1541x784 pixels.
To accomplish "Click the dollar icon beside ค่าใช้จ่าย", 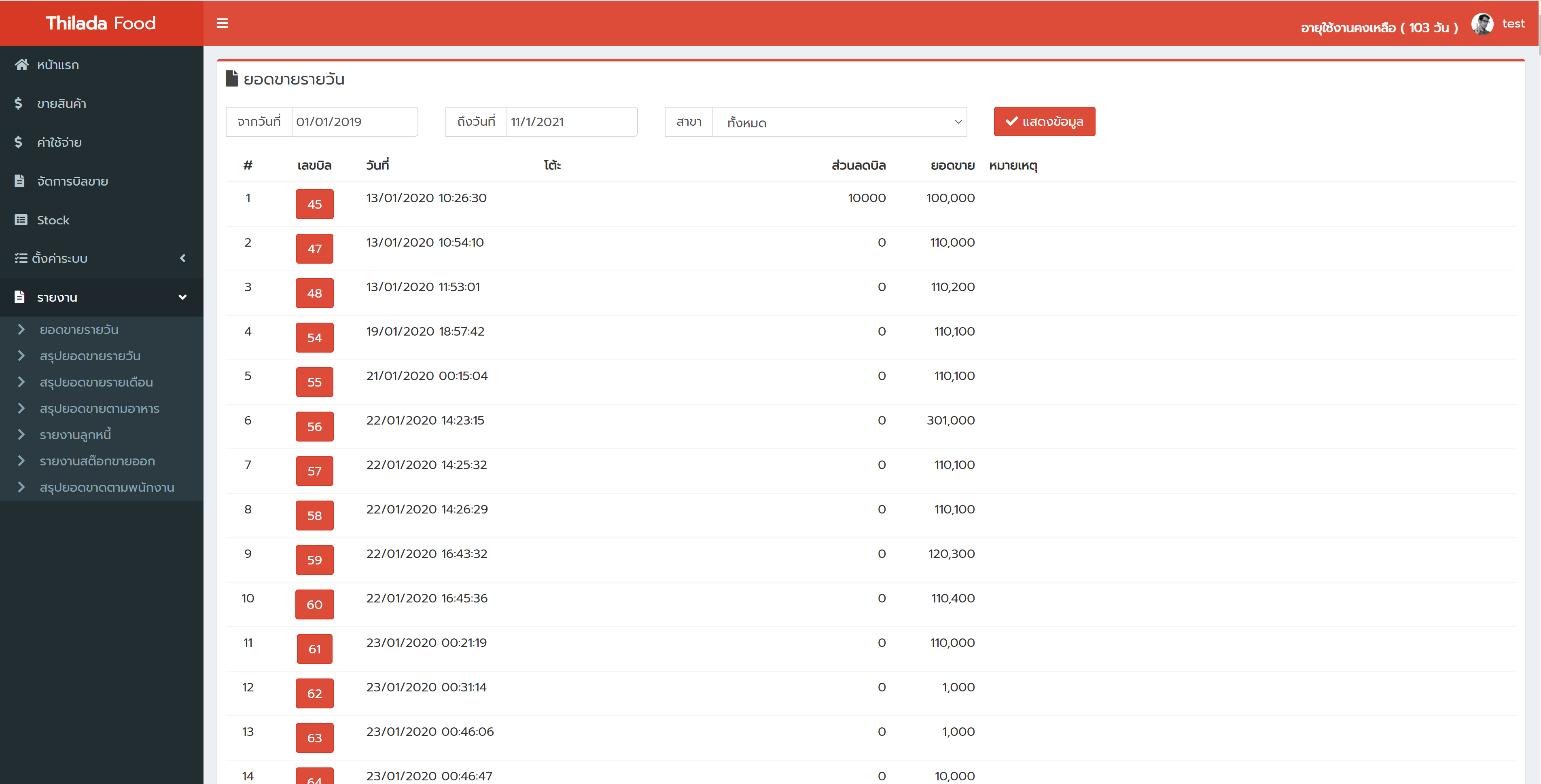I will tap(19, 142).
